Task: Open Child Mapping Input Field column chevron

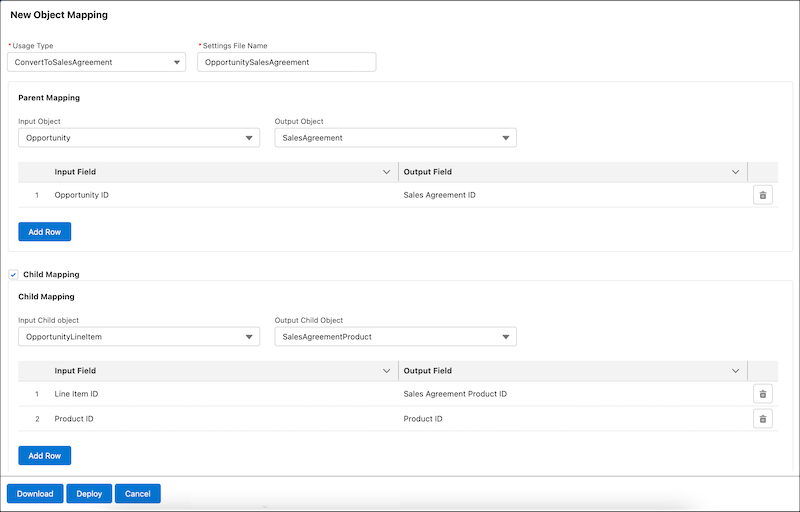Action: (x=387, y=371)
